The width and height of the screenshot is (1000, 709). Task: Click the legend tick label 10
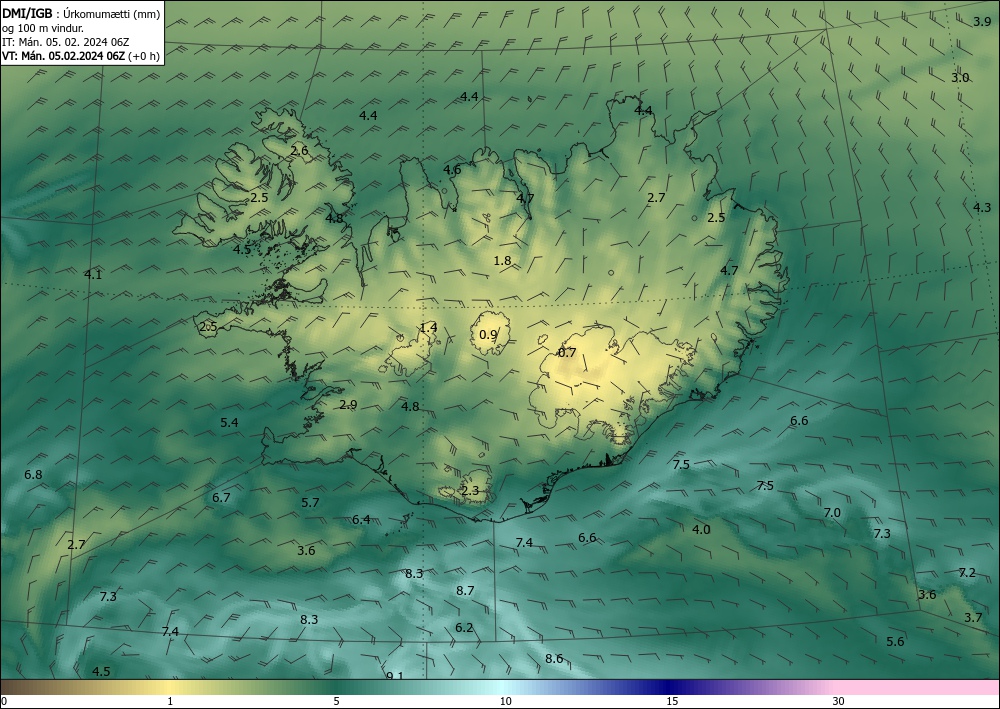[506, 701]
